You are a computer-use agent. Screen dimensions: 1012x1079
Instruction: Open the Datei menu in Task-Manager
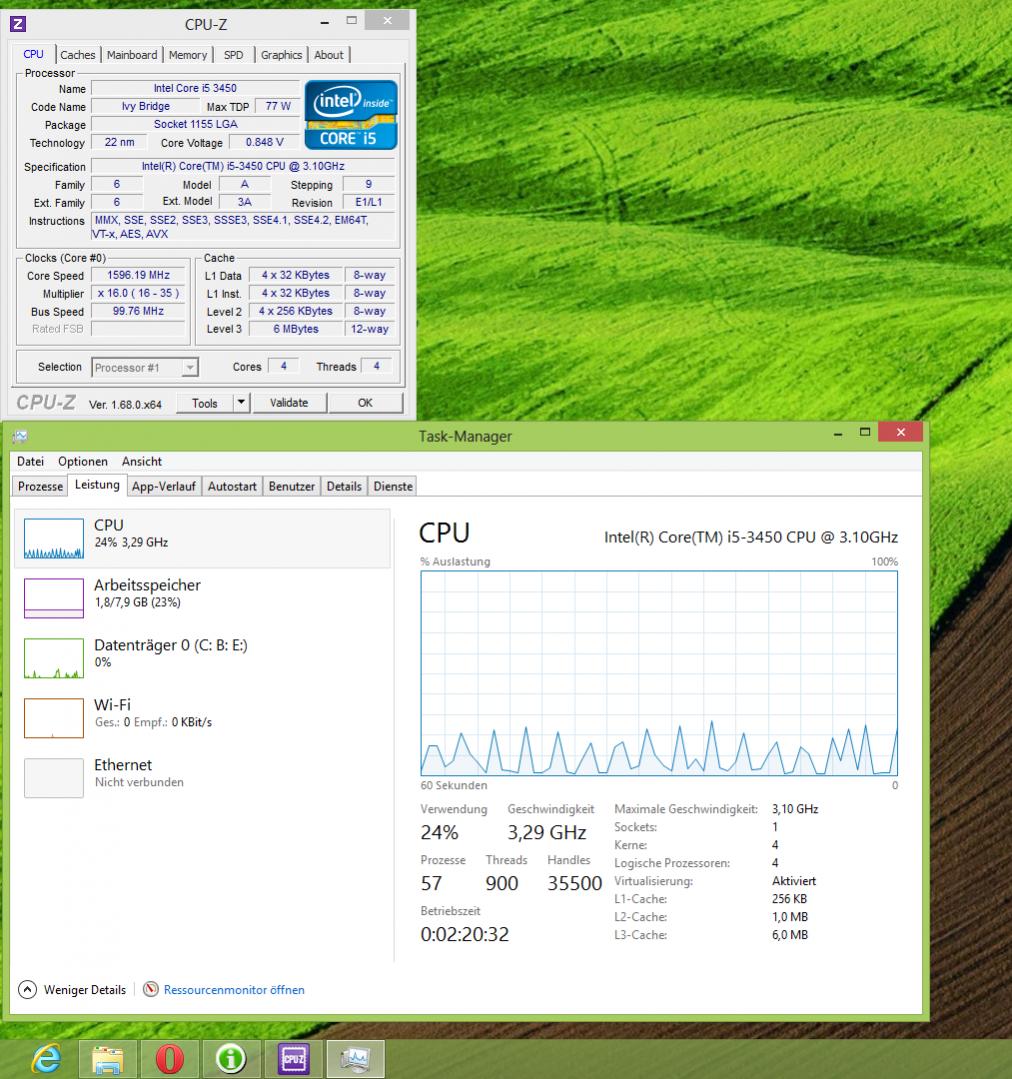tap(30, 461)
